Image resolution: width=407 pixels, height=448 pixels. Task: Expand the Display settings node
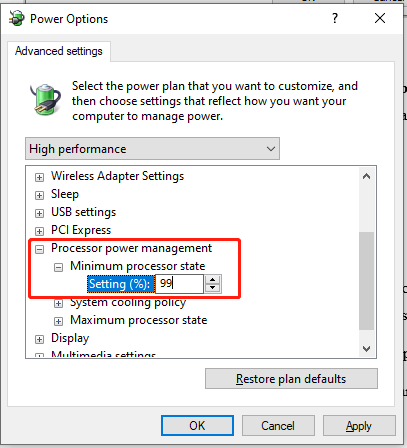coord(39,339)
